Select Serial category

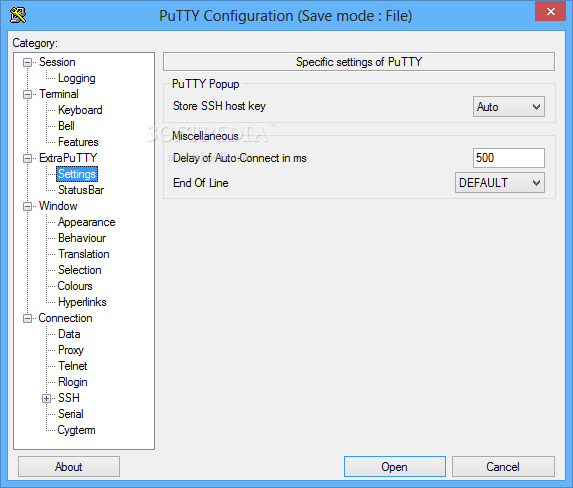tap(71, 414)
